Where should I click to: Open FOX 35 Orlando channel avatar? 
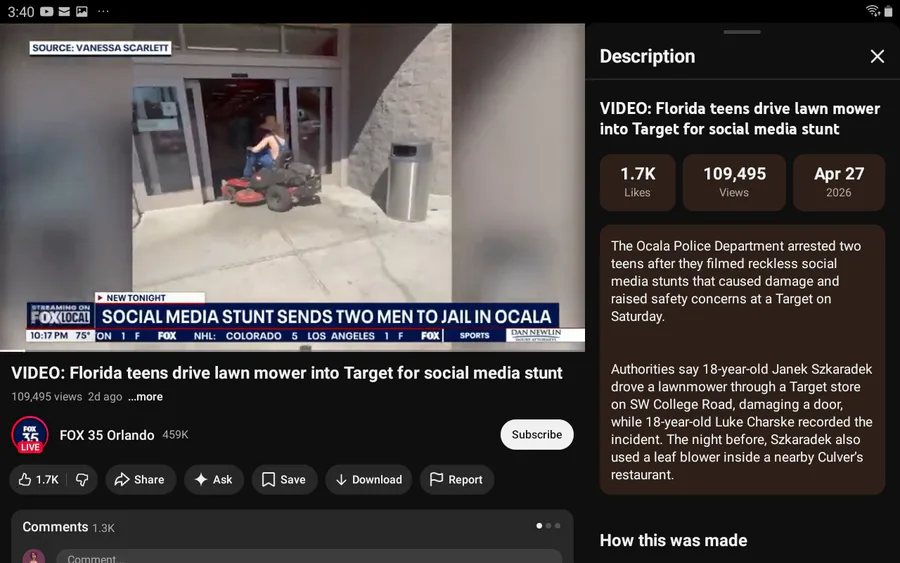30,434
